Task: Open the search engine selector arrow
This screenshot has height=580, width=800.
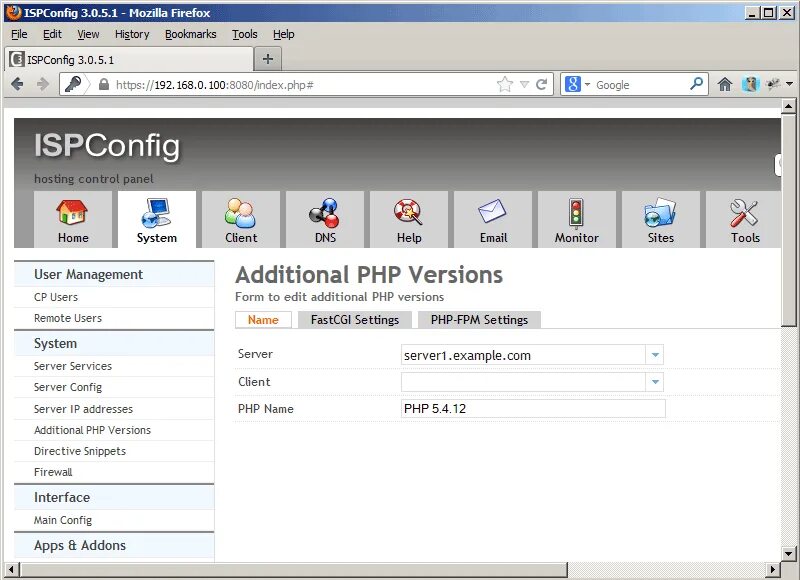Action: (x=587, y=85)
